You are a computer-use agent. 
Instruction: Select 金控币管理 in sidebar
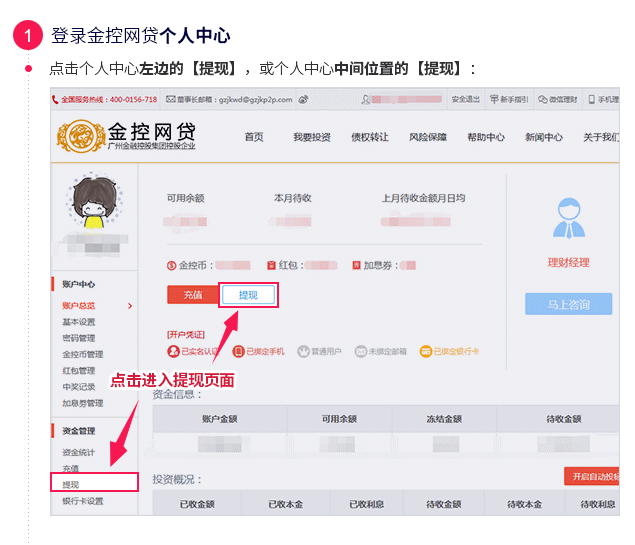point(83,354)
